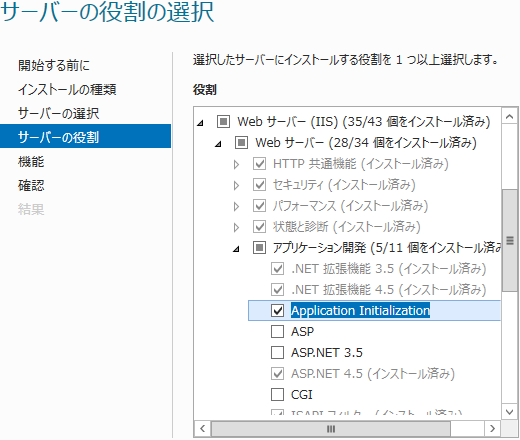Select the ASP role label
520x440 pixels.
302,332
